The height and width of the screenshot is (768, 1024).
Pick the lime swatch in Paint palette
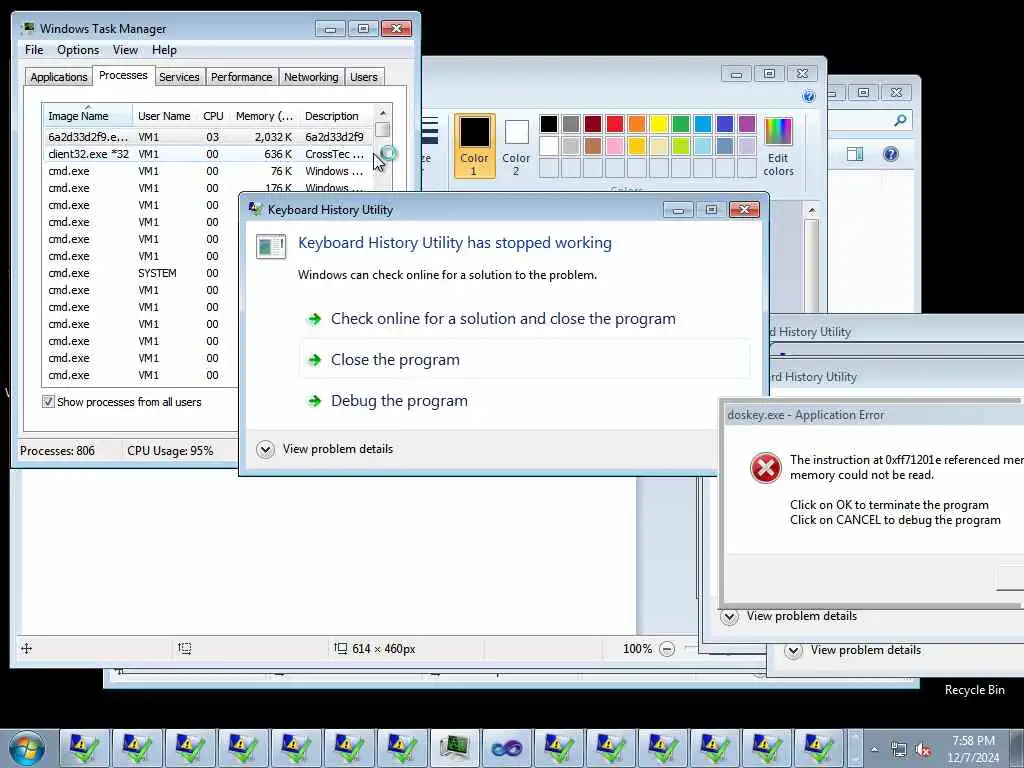coord(680,146)
